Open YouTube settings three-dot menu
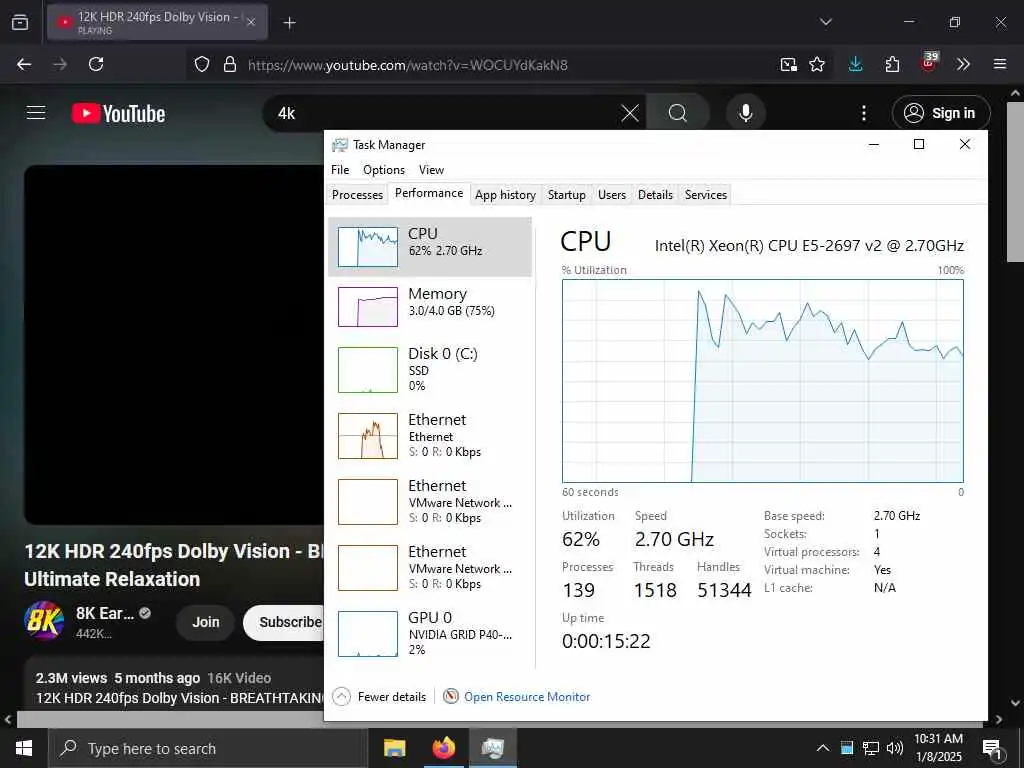 (x=863, y=114)
